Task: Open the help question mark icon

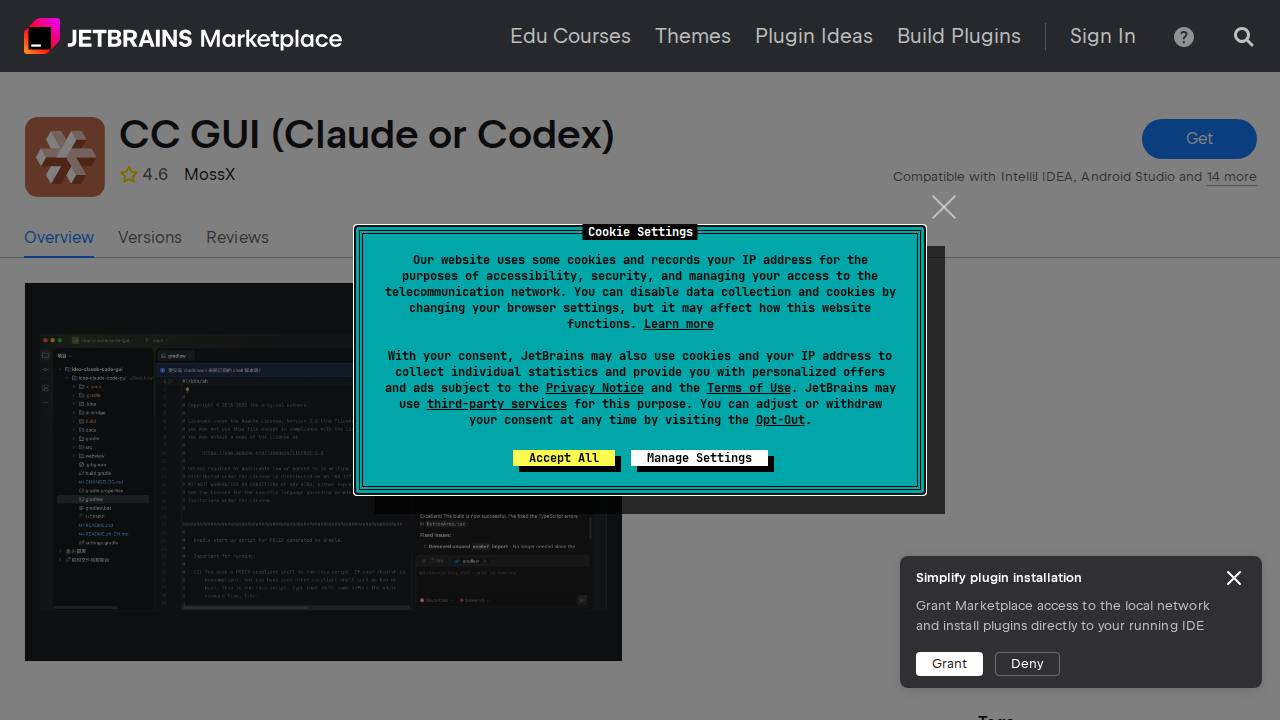Action: tap(1184, 37)
